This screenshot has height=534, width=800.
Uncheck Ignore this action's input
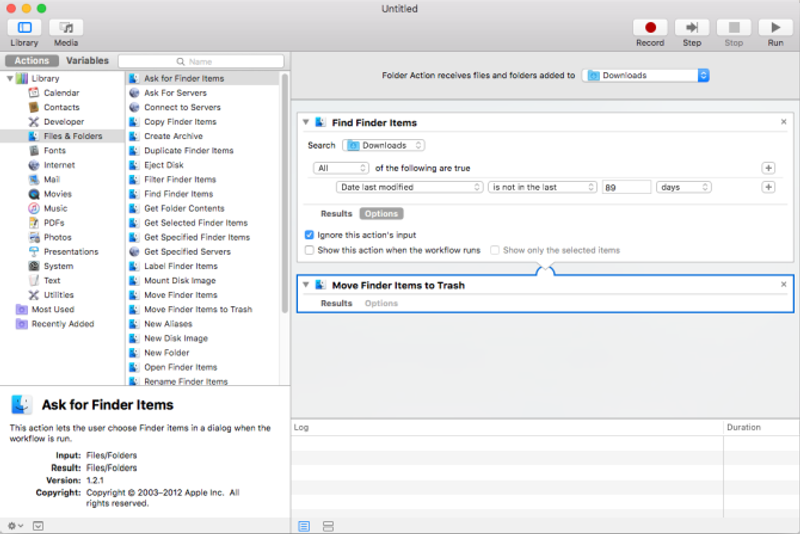click(309, 235)
